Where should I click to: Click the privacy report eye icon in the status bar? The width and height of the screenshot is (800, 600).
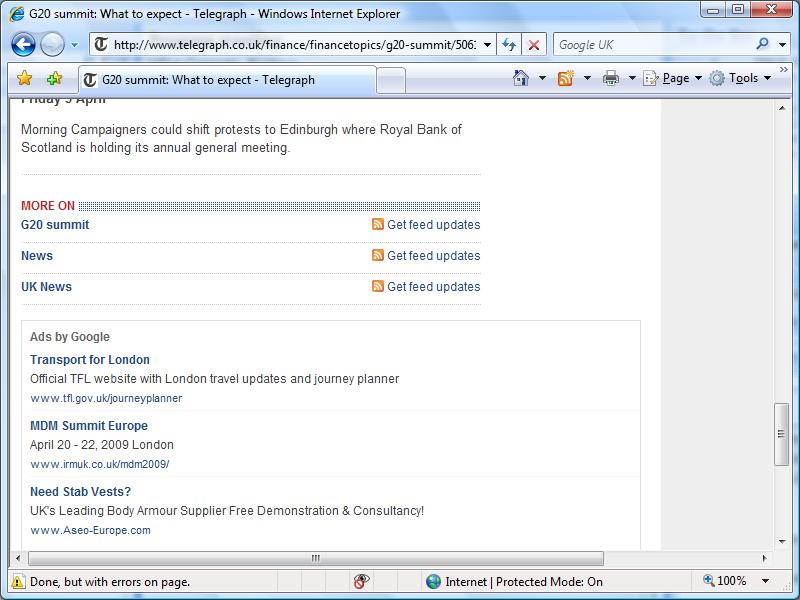[x=361, y=581]
